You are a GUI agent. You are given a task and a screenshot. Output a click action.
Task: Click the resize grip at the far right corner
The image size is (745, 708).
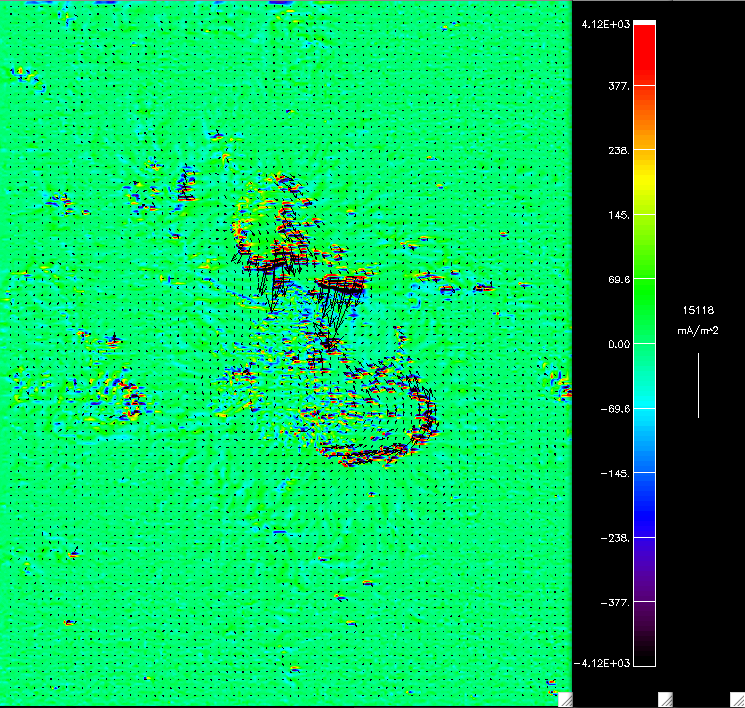tap(737, 700)
